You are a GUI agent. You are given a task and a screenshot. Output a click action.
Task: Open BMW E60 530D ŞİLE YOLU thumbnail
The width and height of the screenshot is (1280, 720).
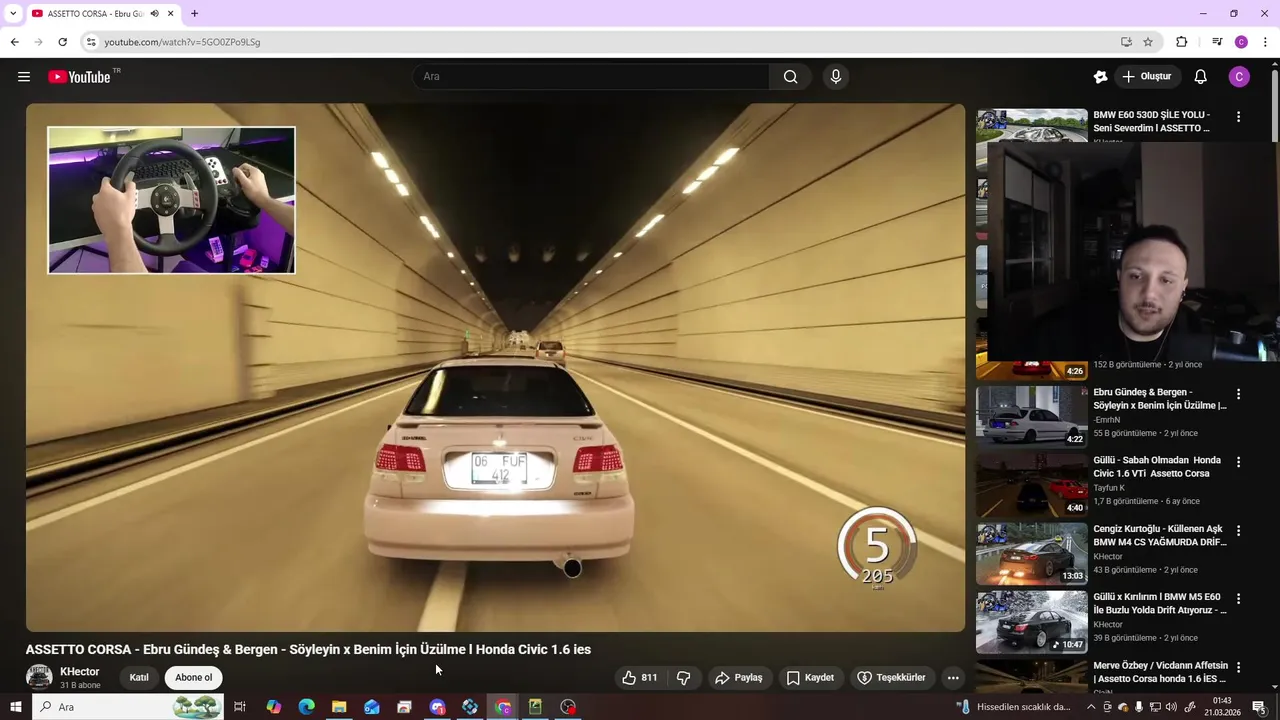pyautogui.click(x=1031, y=125)
